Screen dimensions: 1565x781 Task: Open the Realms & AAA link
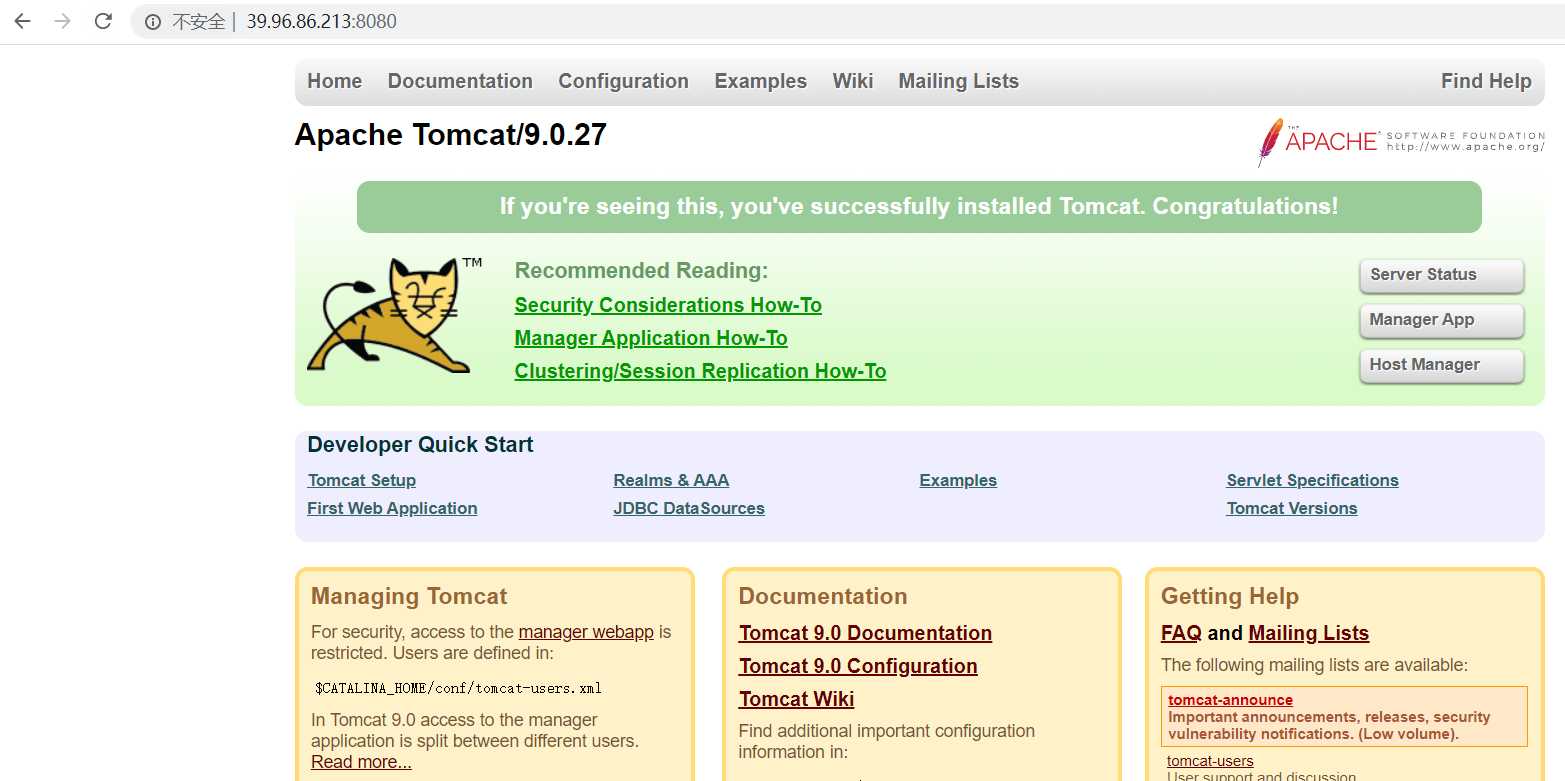[x=671, y=480]
